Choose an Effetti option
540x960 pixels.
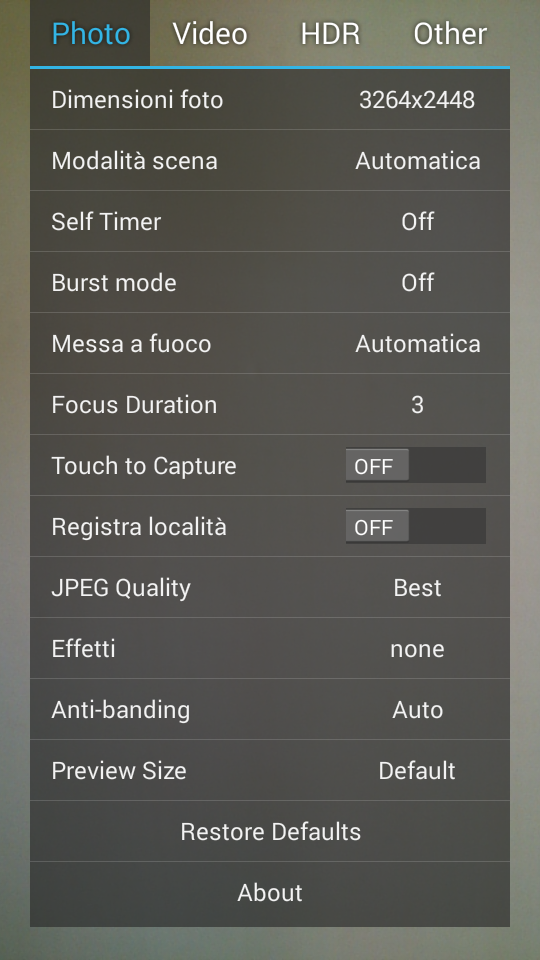pyautogui.click(x=270, y=648)
